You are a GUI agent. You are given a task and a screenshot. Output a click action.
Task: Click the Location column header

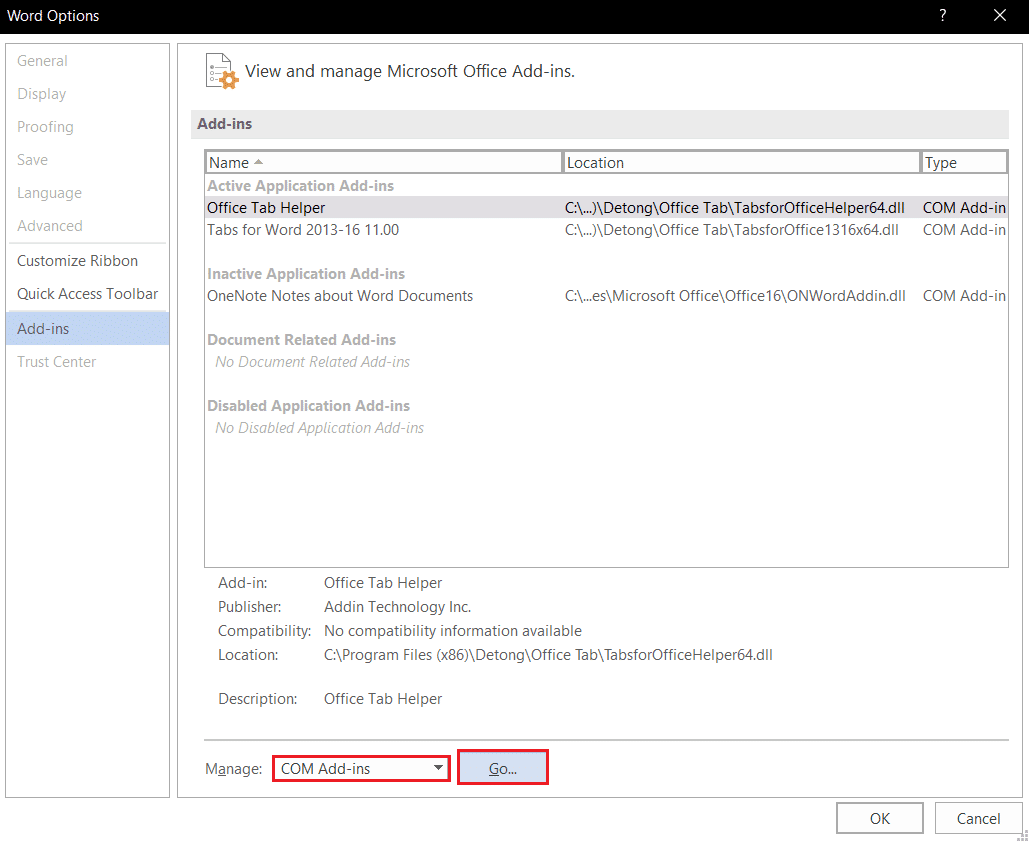pos(742,162)
